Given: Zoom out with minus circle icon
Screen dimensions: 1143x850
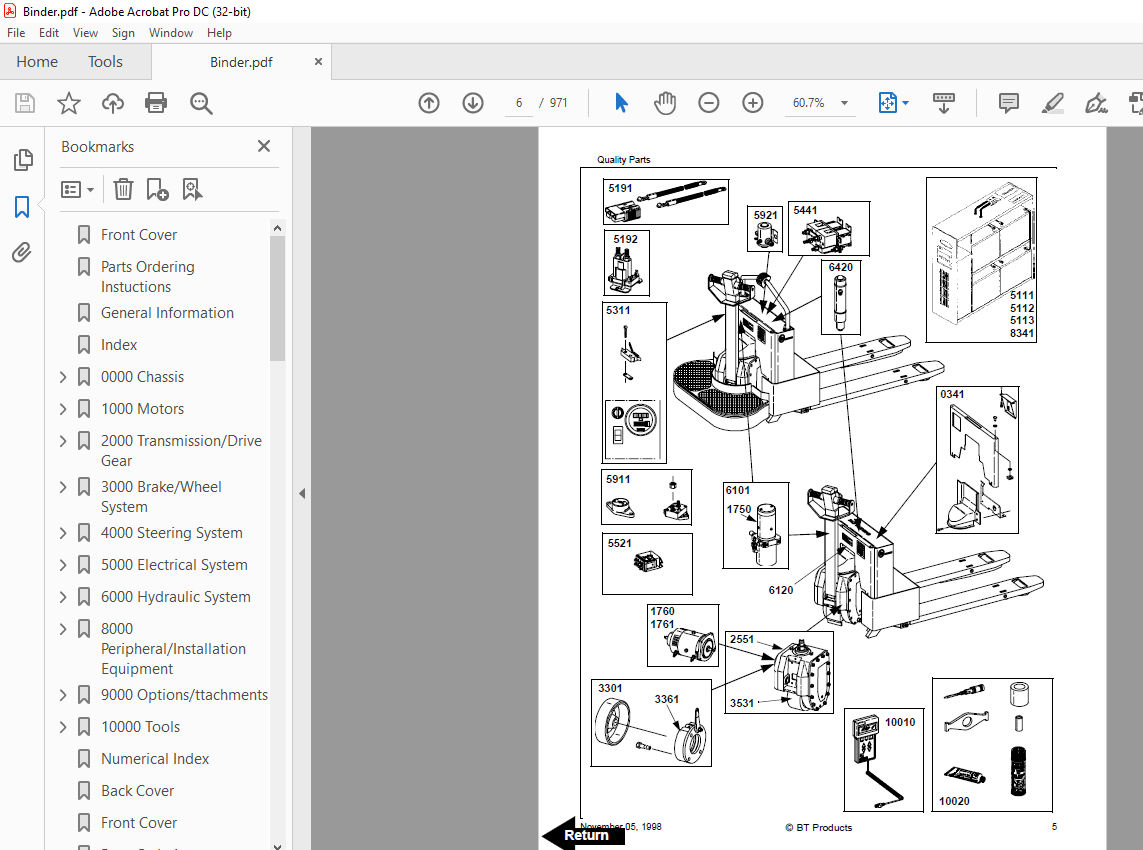Looking at the screenshot, I should (x=709, y=103).
